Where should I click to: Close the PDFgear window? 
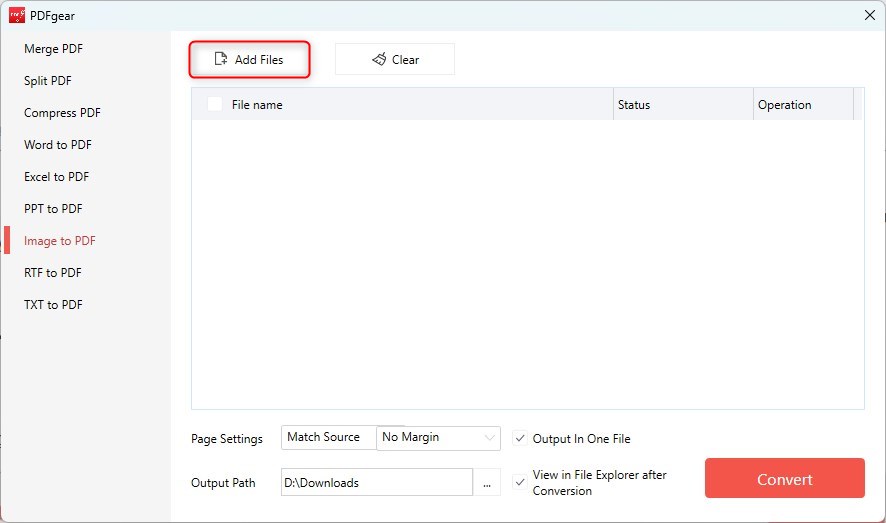pyautogui.click(x=870, y=15)
